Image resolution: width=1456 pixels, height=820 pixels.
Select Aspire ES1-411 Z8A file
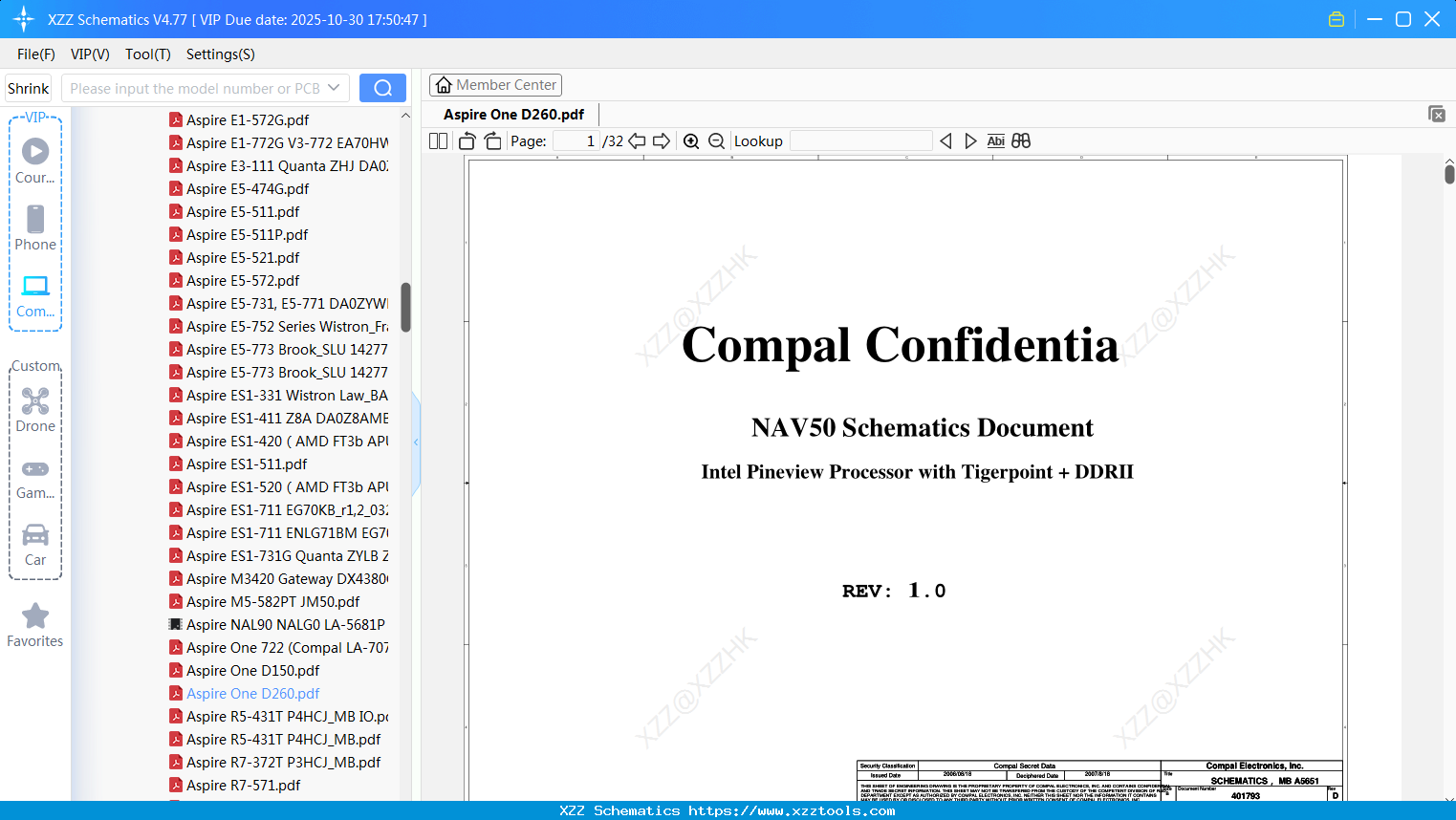pos(278,418)
